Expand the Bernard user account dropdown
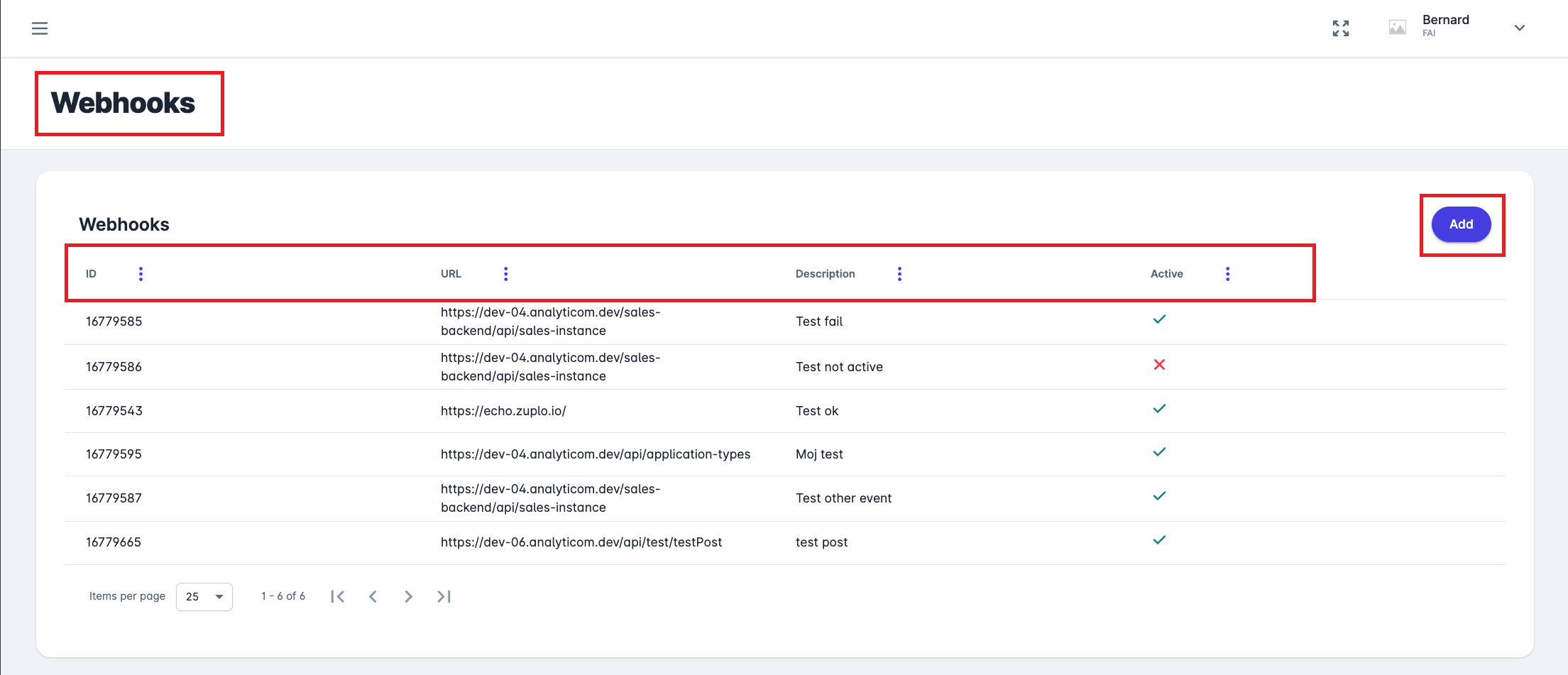 pyautogui.click(x=1519, y=28)
